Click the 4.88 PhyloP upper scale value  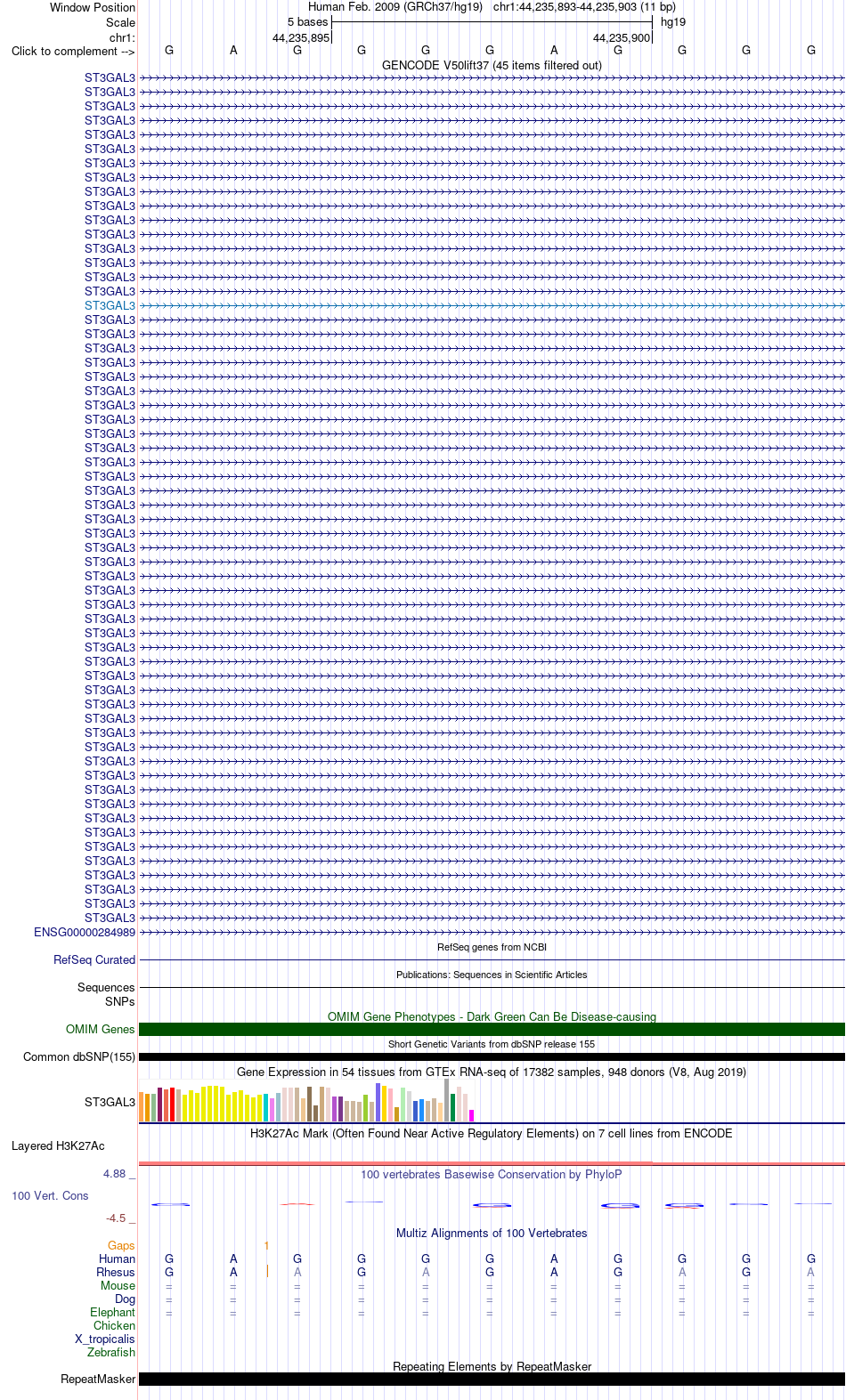[x=115, y=1173]
